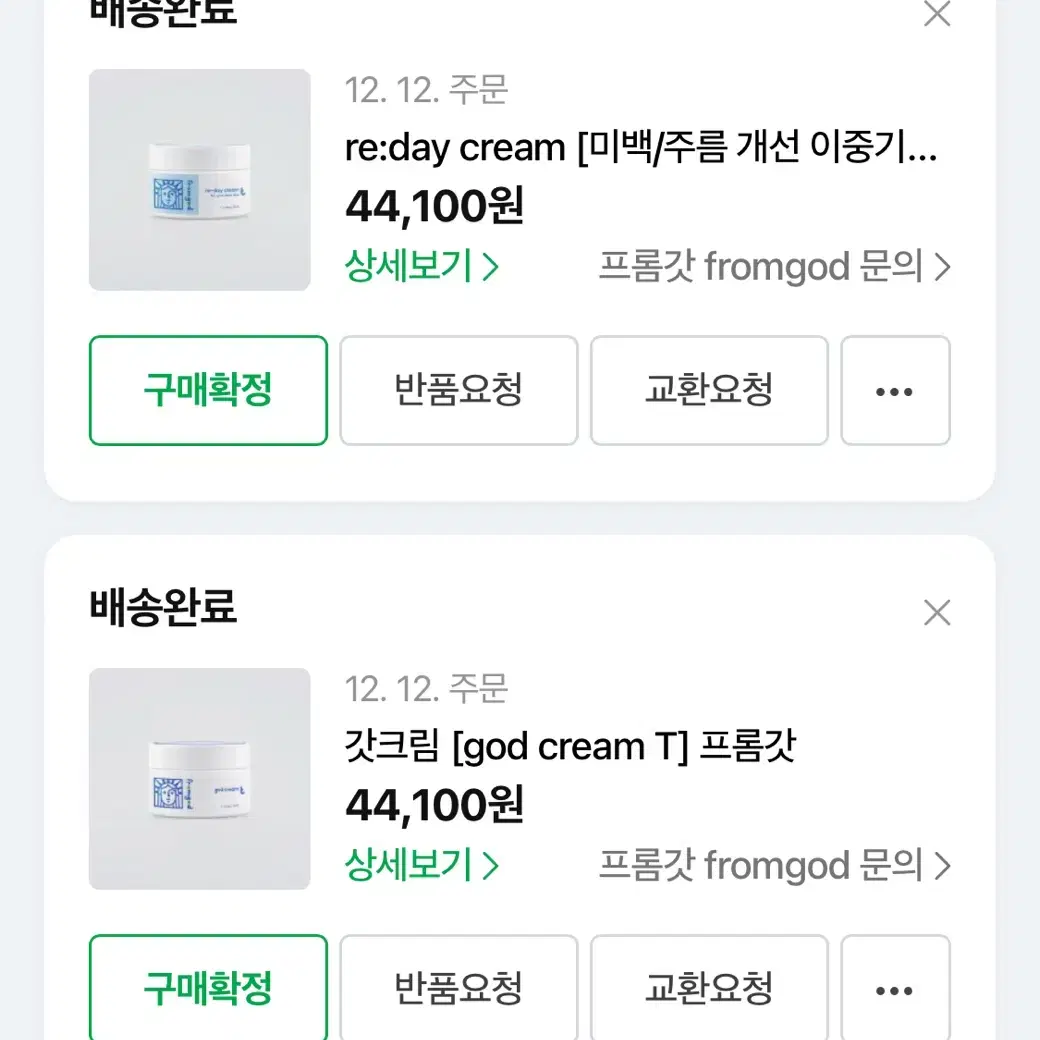Contact fromgod seller about re:day cream

[x=775, y=267]
